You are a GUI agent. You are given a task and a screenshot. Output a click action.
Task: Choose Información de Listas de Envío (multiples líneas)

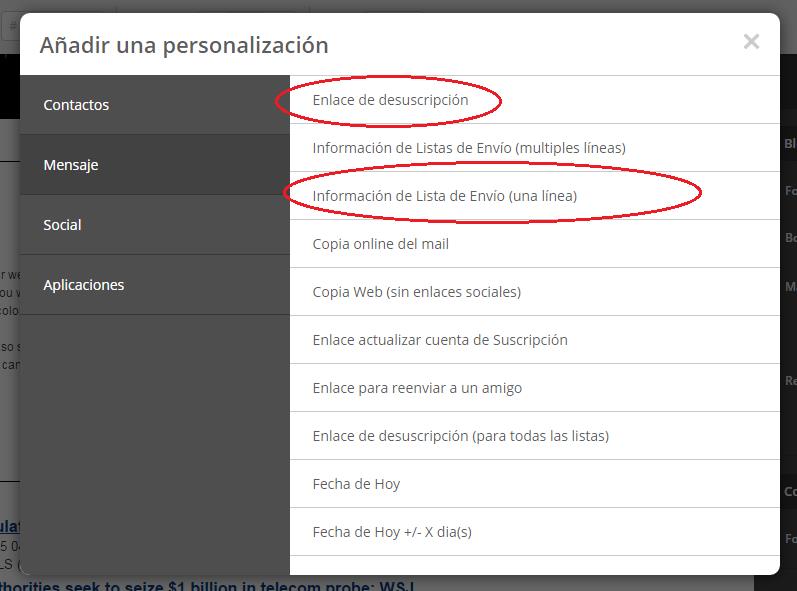pyautogui.click(x=535, y=148)
